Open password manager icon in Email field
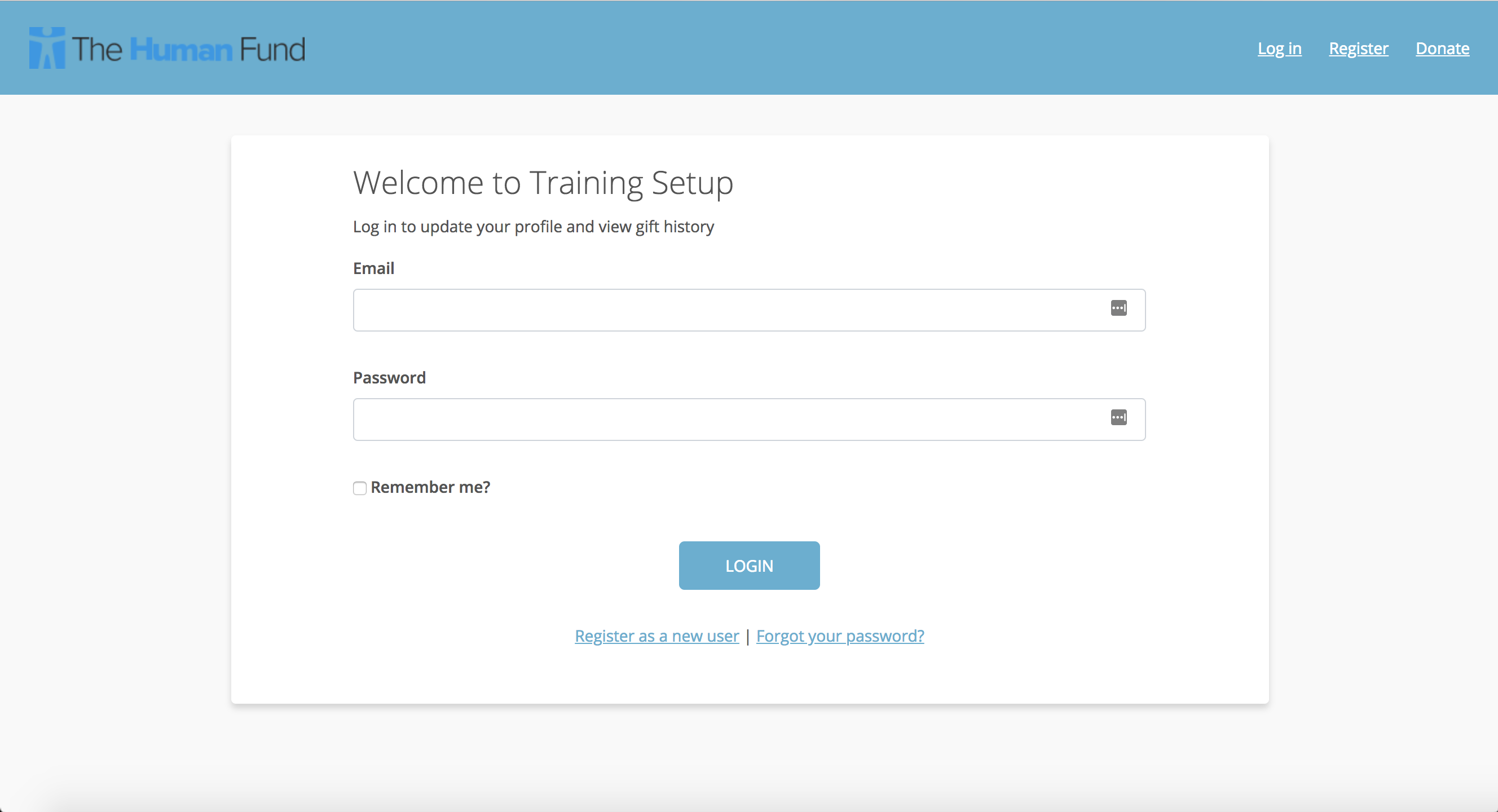Viewport: 1498px width, 812px height. click(1118, 308)
